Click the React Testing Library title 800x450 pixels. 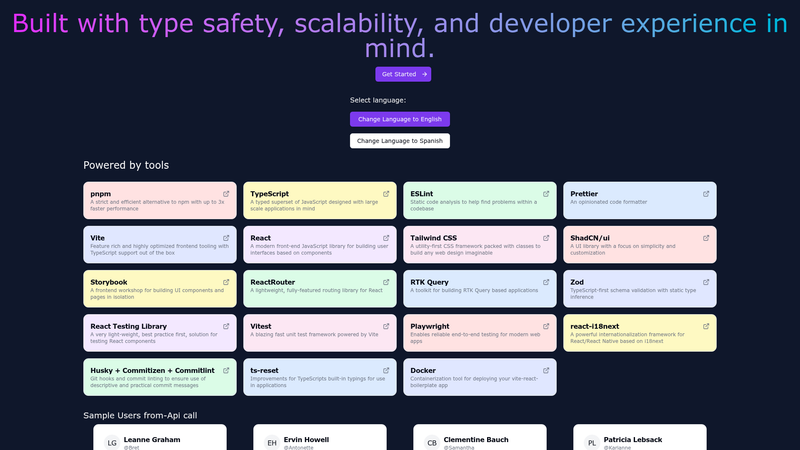pos(129,326)
